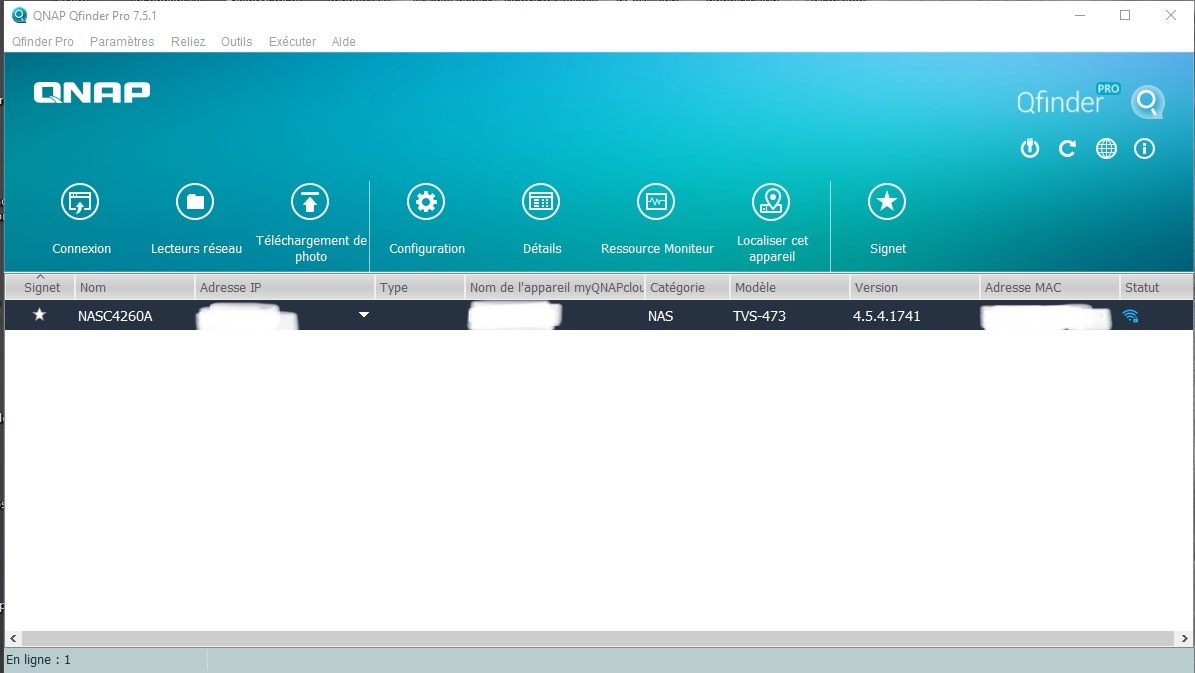Click the Qfinder search magnifier icon
1195x673 pixels.
click(x=1148, y=102)
